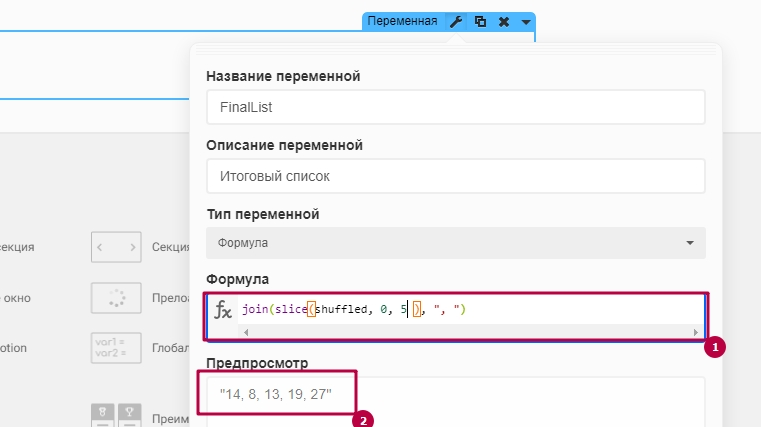Pick the section slider element icon
The height and width of the screenshot is (427, 761).
tap(116, 247)
